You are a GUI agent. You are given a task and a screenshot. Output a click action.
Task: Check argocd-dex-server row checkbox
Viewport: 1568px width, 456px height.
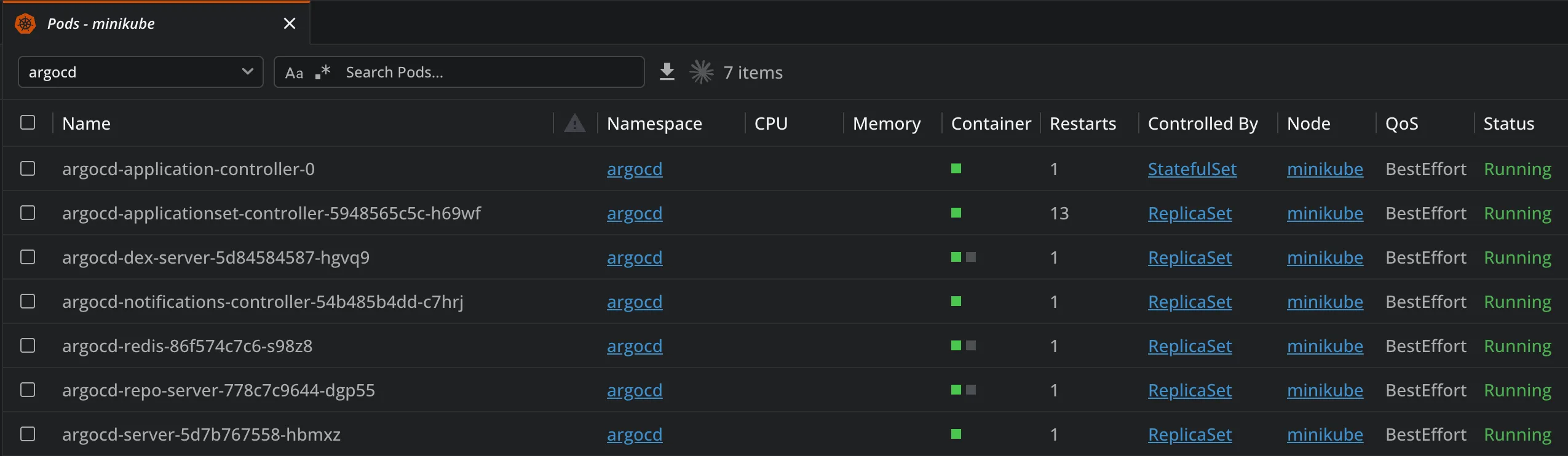(x=28, y=257)
